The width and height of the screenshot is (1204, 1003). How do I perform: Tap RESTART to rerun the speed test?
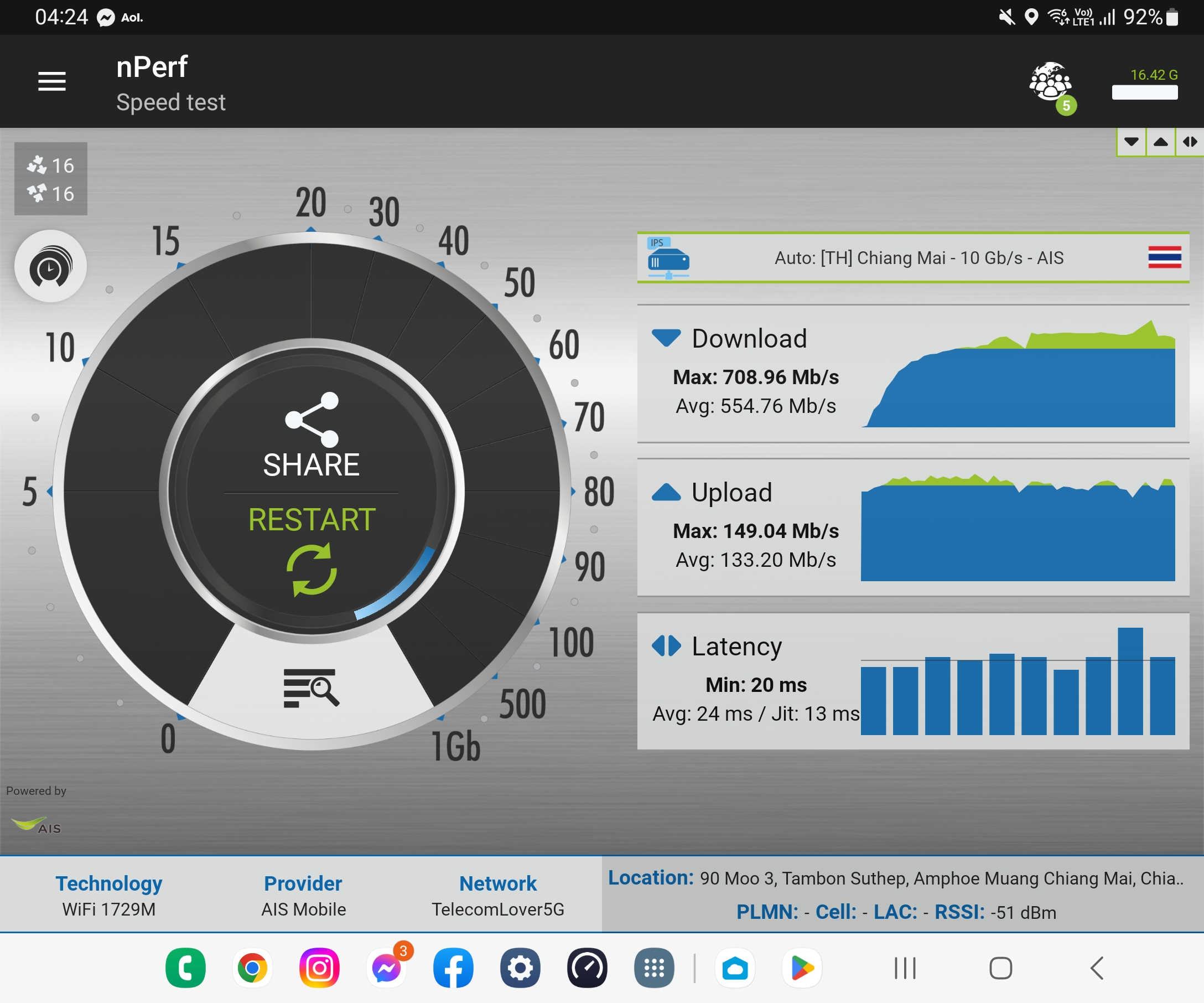[312, 520]
